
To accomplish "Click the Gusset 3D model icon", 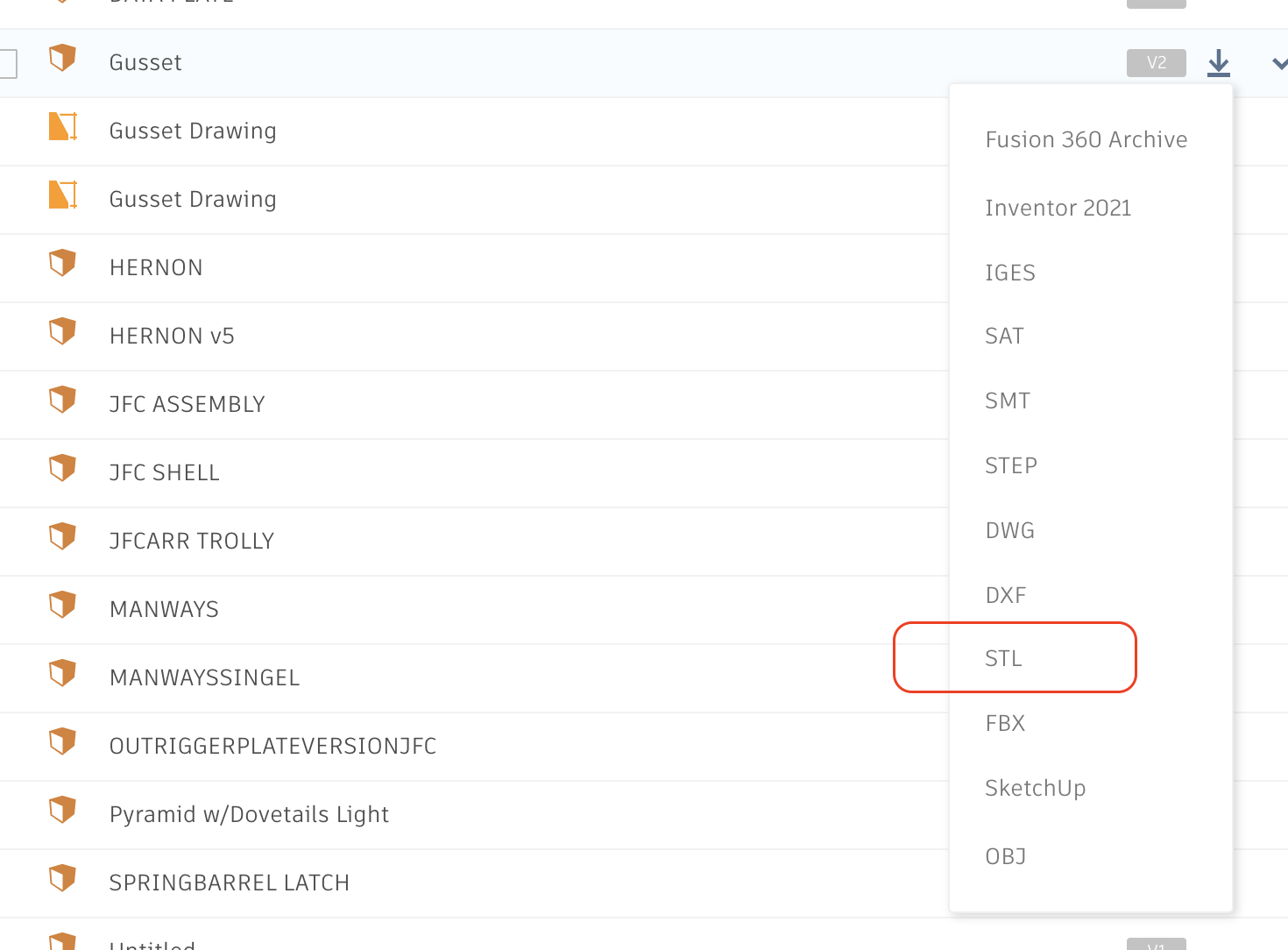I will point(62,59).
